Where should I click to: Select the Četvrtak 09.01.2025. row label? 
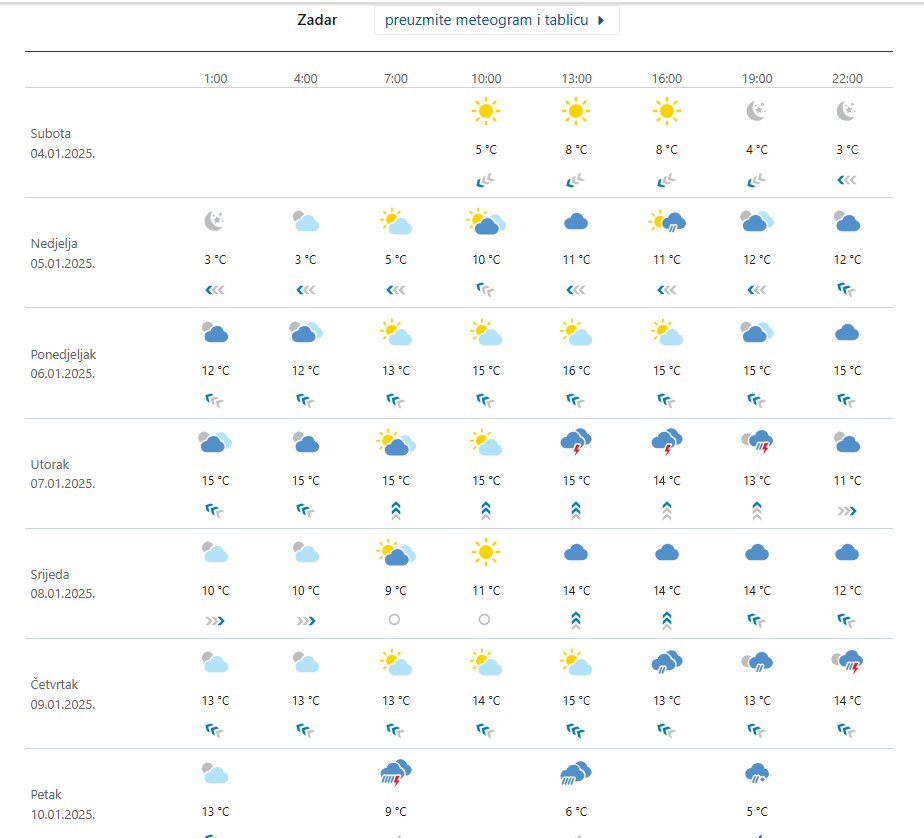click(63, 694)
